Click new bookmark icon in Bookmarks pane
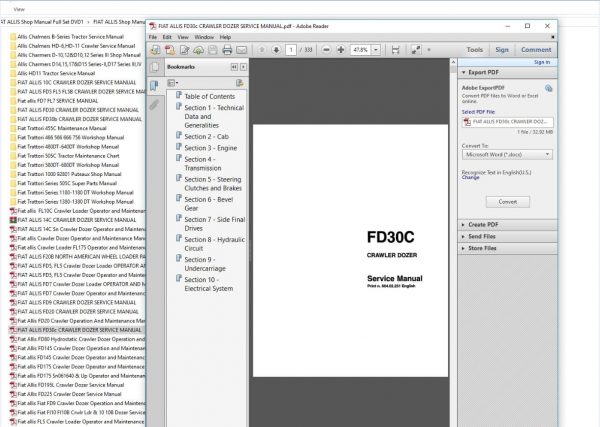This screenshot has width=600, height=427. pyautogui.click(x=240, y=83)
